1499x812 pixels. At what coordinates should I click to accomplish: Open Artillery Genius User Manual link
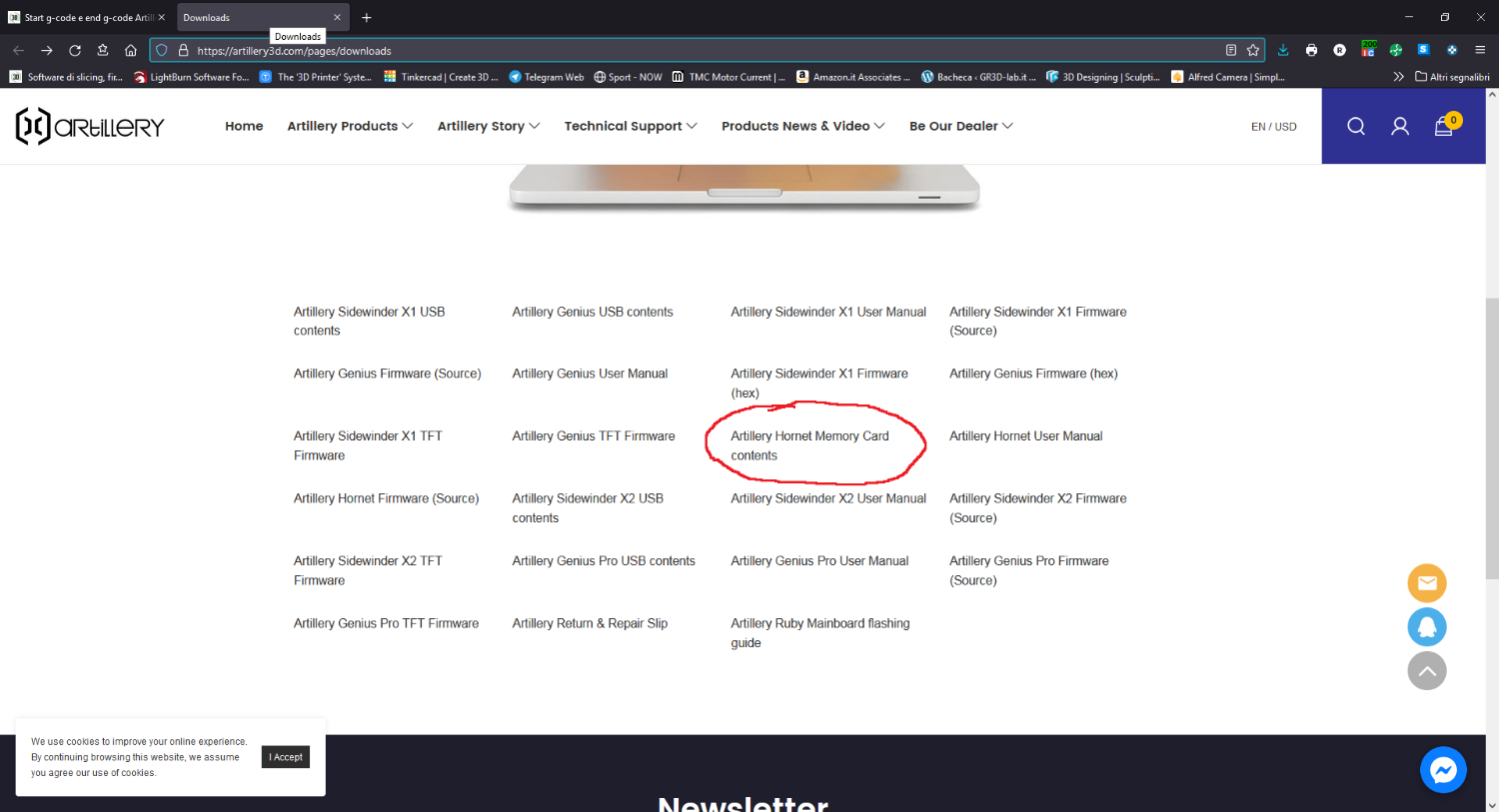click(x=590, y=374)
